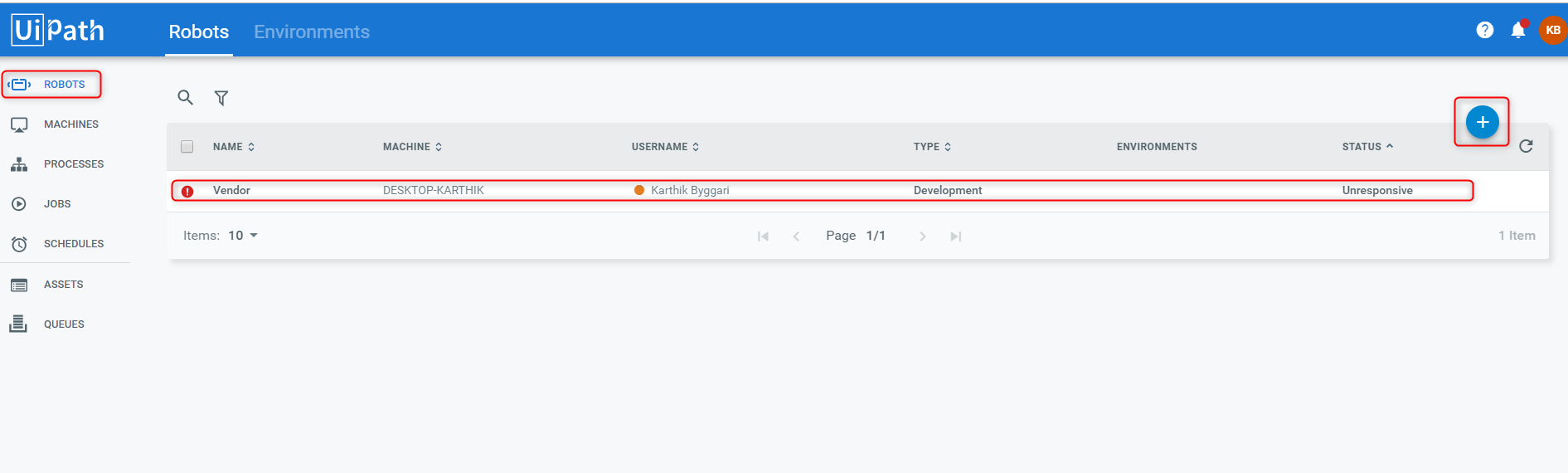Viewport: 1568px width, 473px height.
Task: Open ASSETS in sidebar
Action: [x=64, y=285]
